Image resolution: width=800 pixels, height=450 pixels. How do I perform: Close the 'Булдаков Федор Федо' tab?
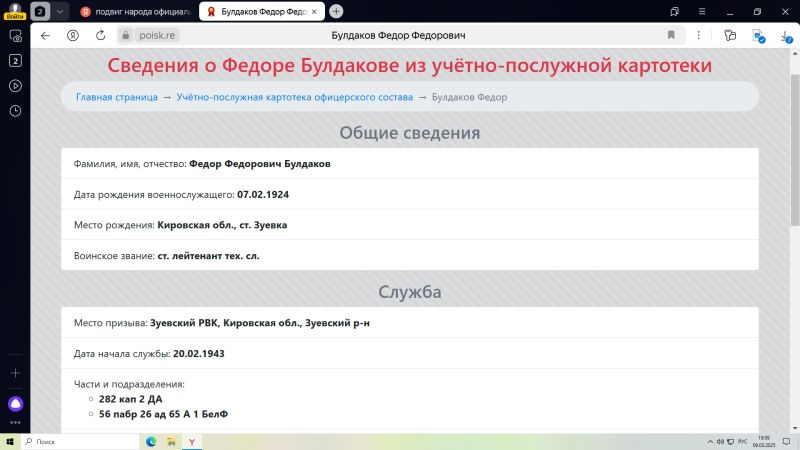tap(314, 11)
